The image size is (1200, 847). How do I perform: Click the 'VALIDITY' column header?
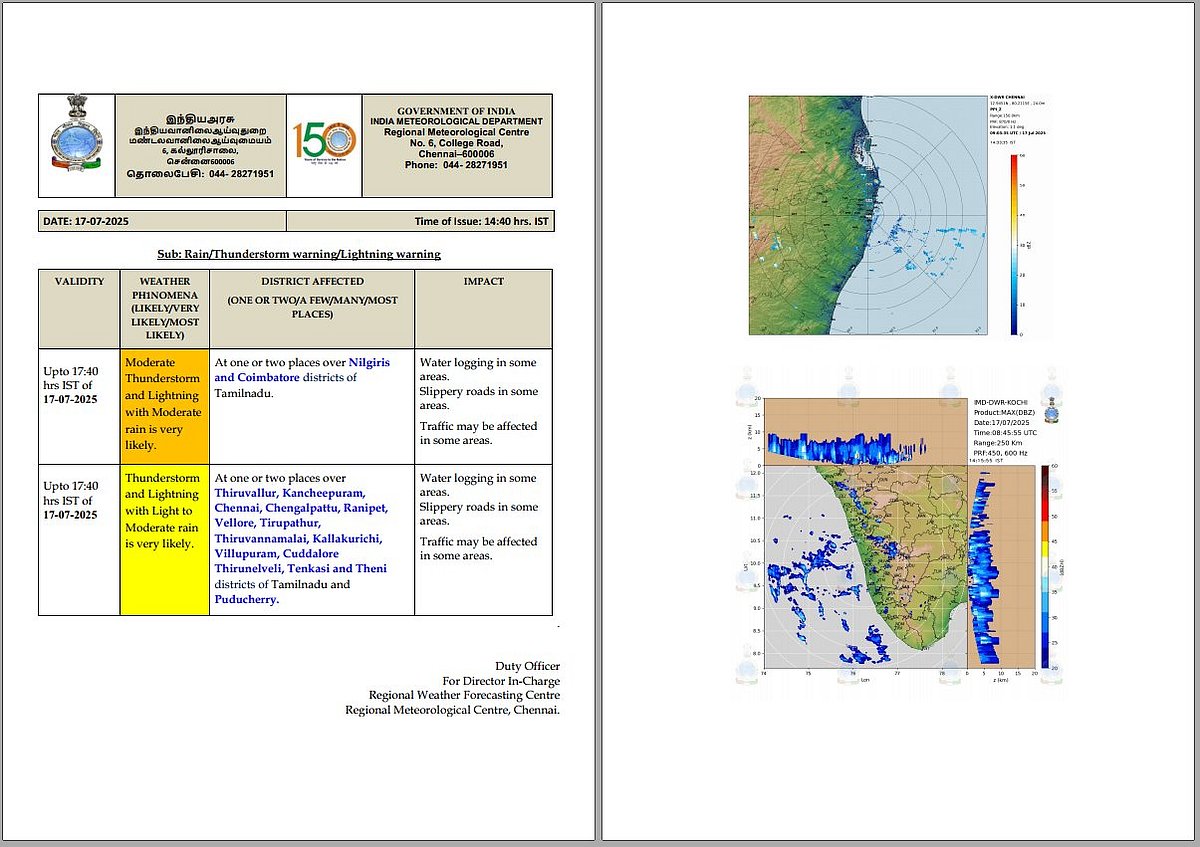pos(79,281)
